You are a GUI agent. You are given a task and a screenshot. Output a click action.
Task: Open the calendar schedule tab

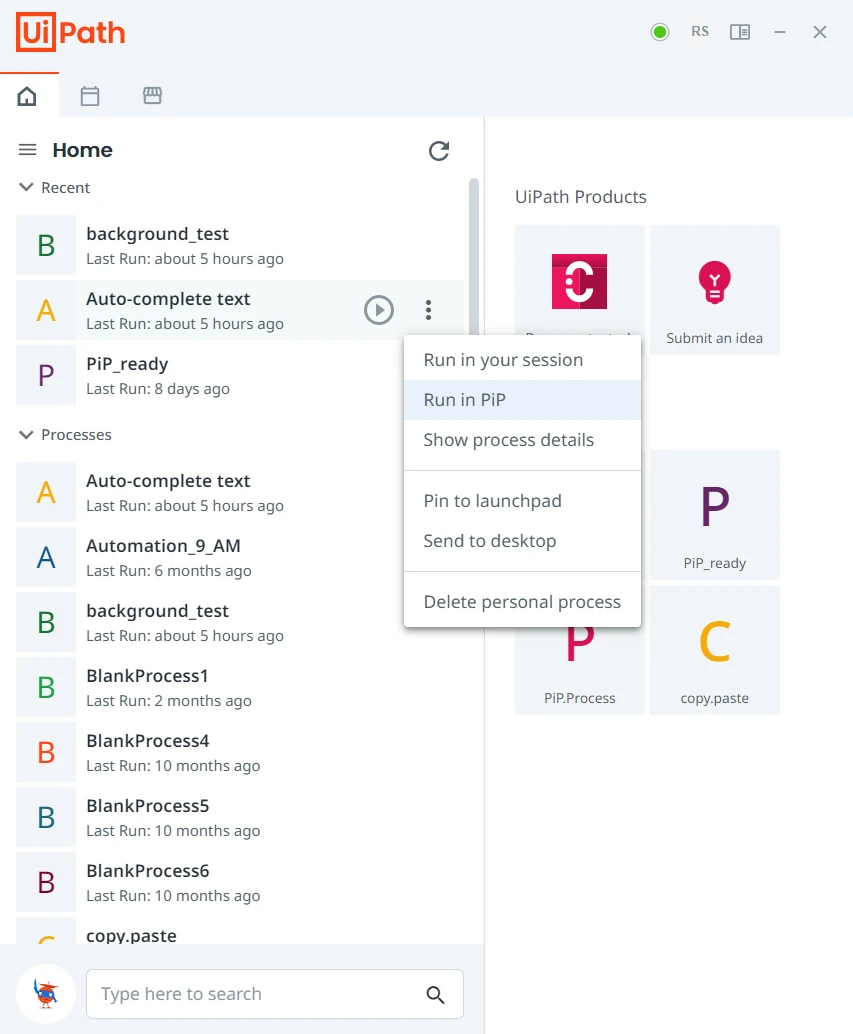coord(90,96)
